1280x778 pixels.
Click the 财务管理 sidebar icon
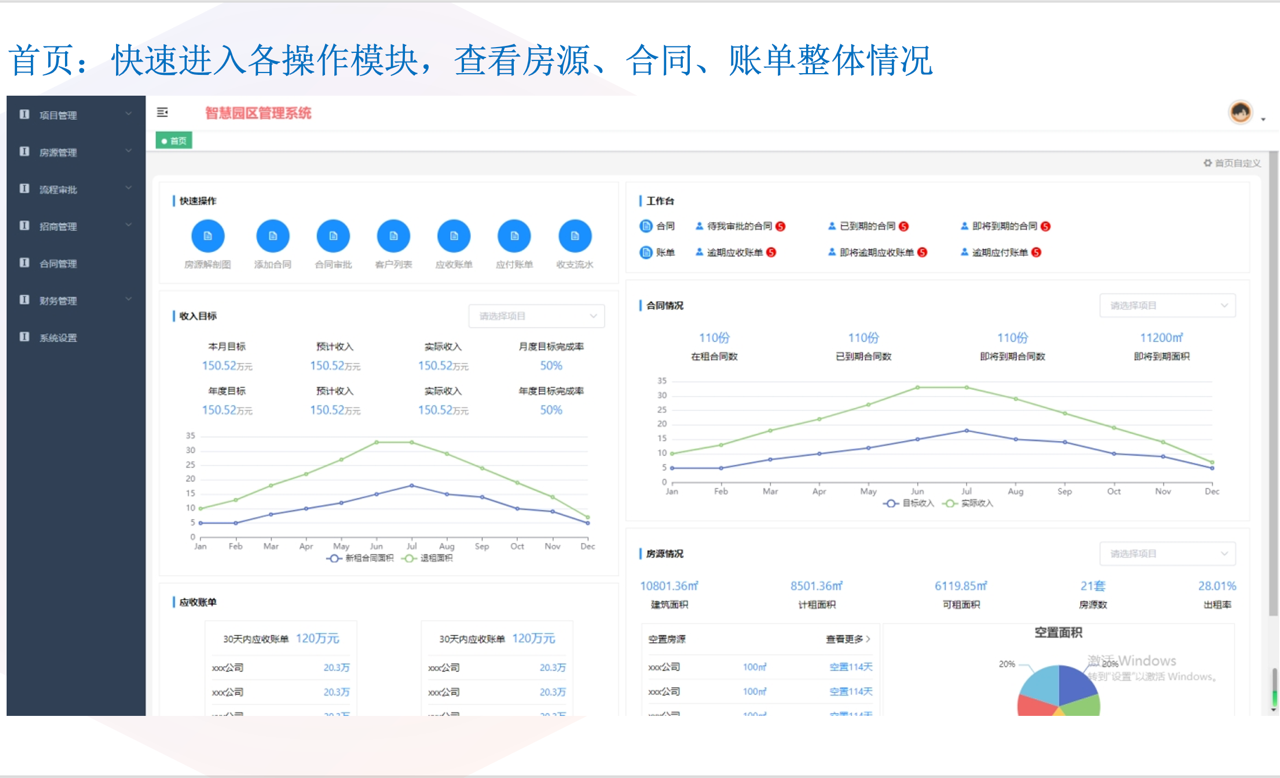click(24, 300)
